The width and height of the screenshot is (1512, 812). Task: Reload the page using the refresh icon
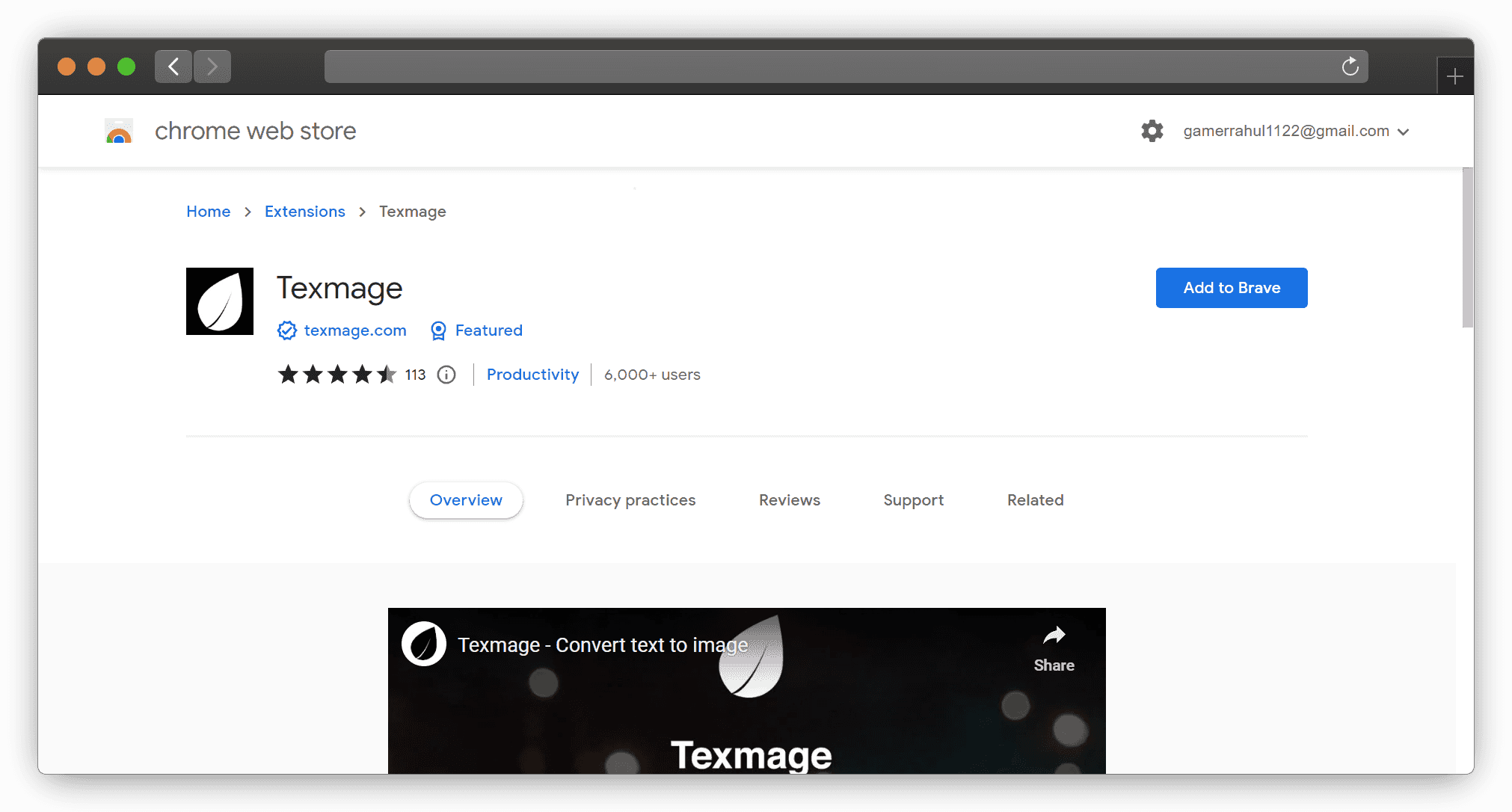click(x=1350, y=67)
